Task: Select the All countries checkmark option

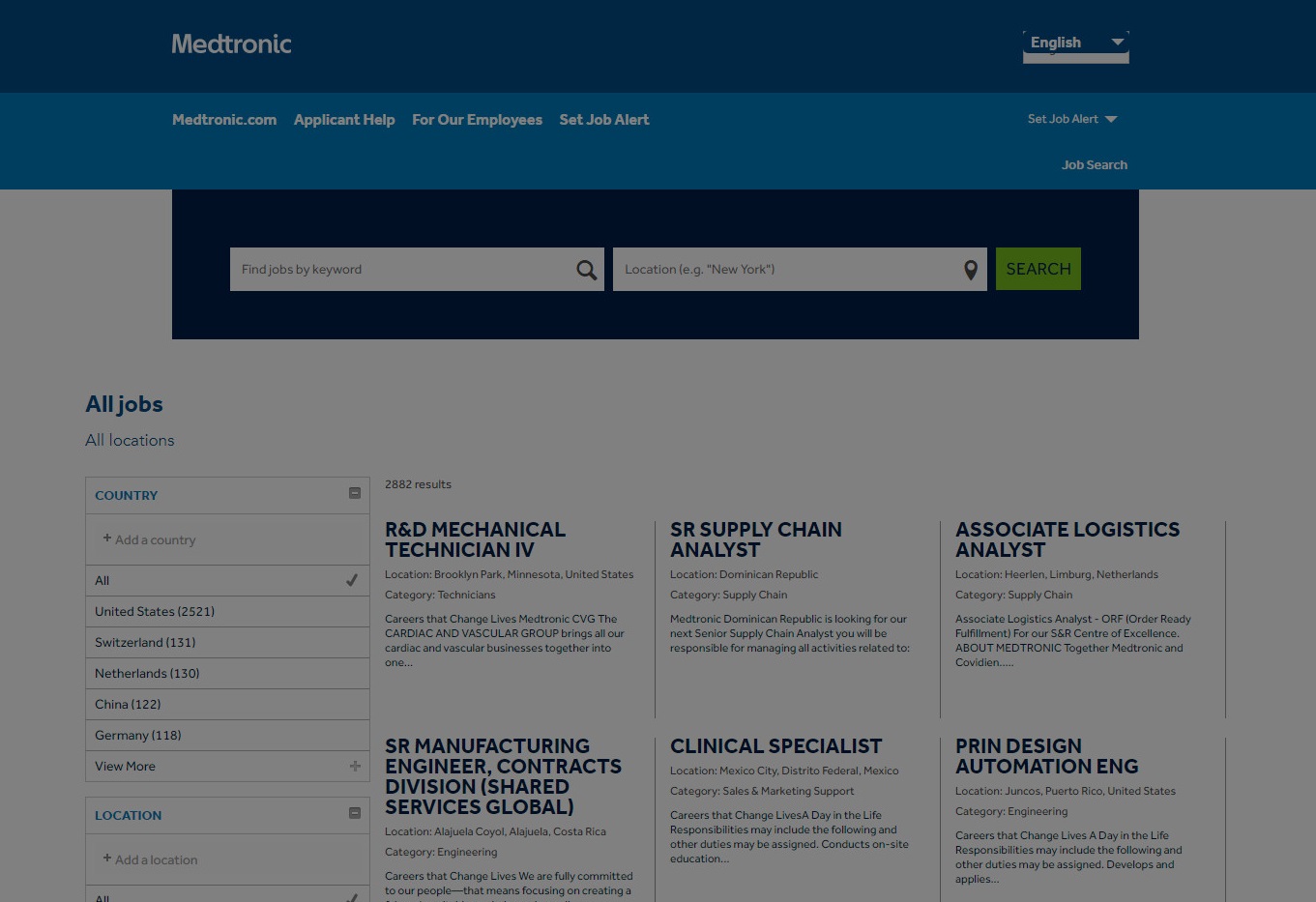Action: (x=351, y=580)
